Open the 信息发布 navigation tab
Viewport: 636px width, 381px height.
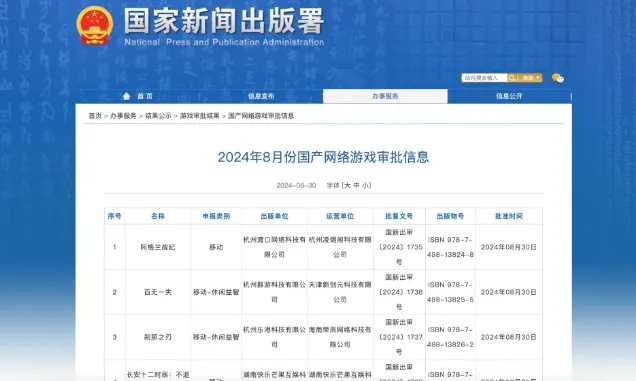pyautogui.click(x=261, y=96)
